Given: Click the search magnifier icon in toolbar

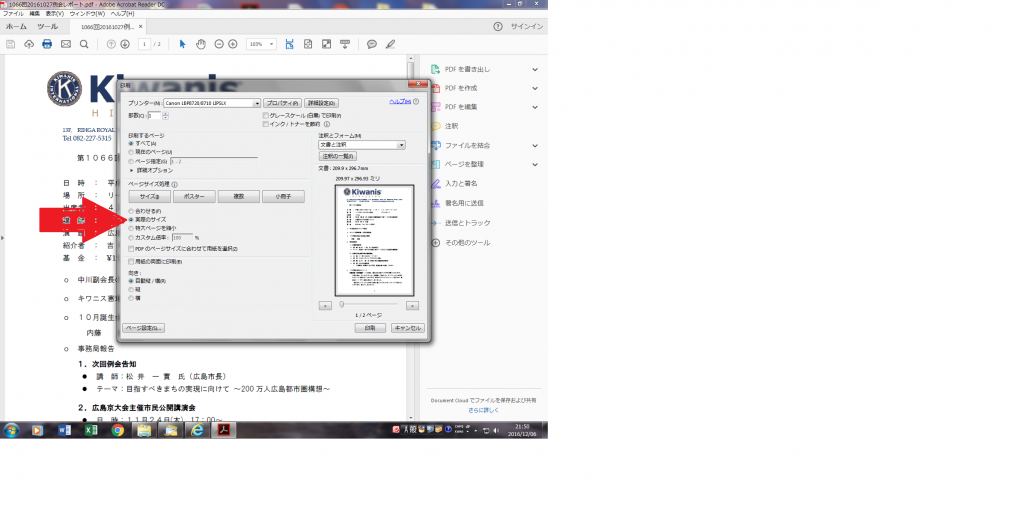Looking at the screenshot, I should coord(84,44).
